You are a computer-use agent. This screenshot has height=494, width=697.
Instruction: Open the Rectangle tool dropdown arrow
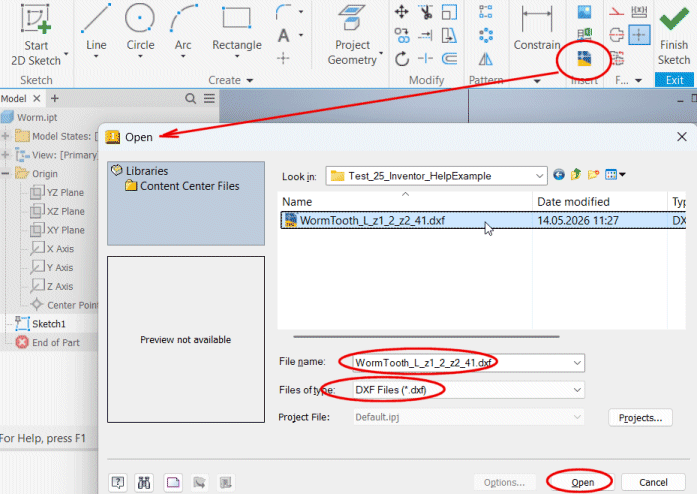237,56
